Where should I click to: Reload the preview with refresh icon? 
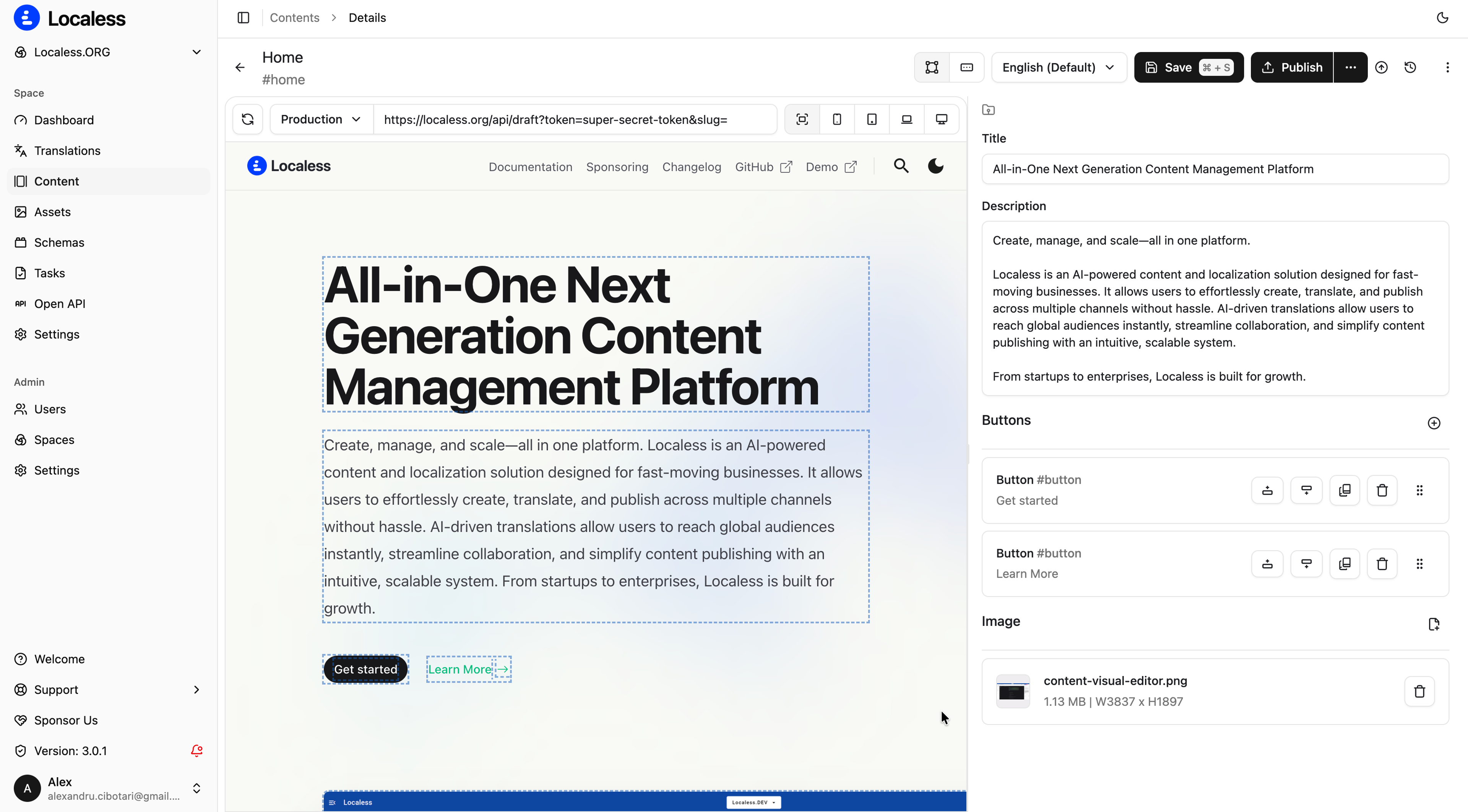[248, 119]
